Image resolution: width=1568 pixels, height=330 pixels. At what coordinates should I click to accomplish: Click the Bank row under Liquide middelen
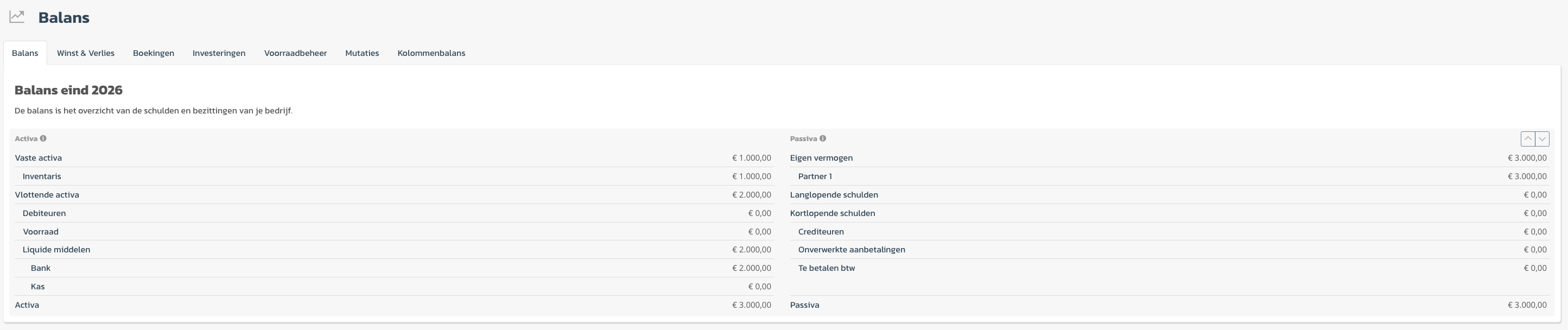pos(40,268)
